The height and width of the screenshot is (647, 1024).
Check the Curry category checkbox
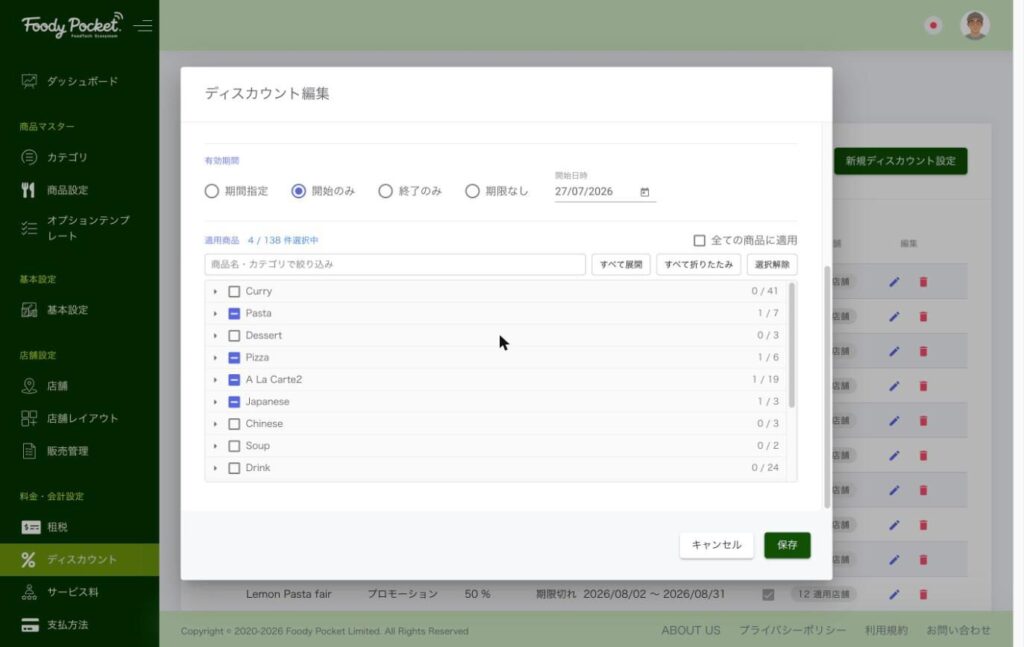[x=234, y=291]
